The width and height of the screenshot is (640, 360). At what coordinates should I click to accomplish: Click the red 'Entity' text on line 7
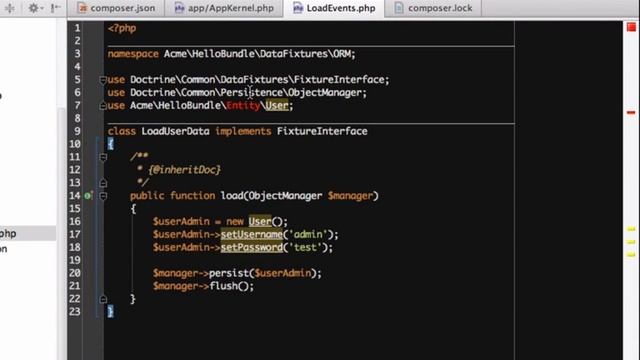(243, 106)
